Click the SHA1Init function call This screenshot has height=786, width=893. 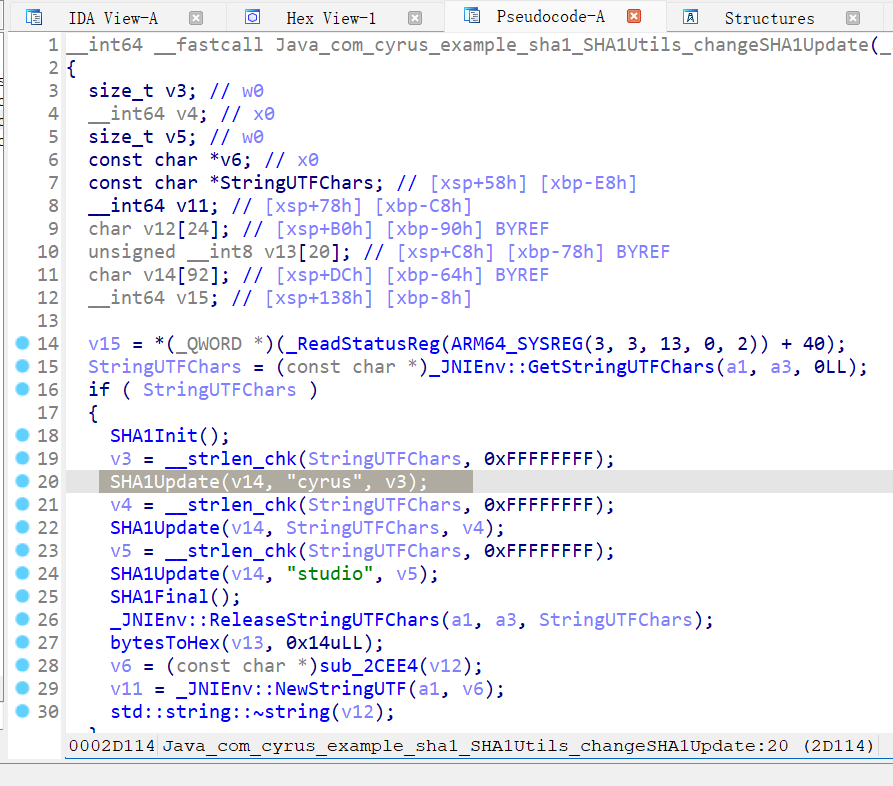click(153, 436)
